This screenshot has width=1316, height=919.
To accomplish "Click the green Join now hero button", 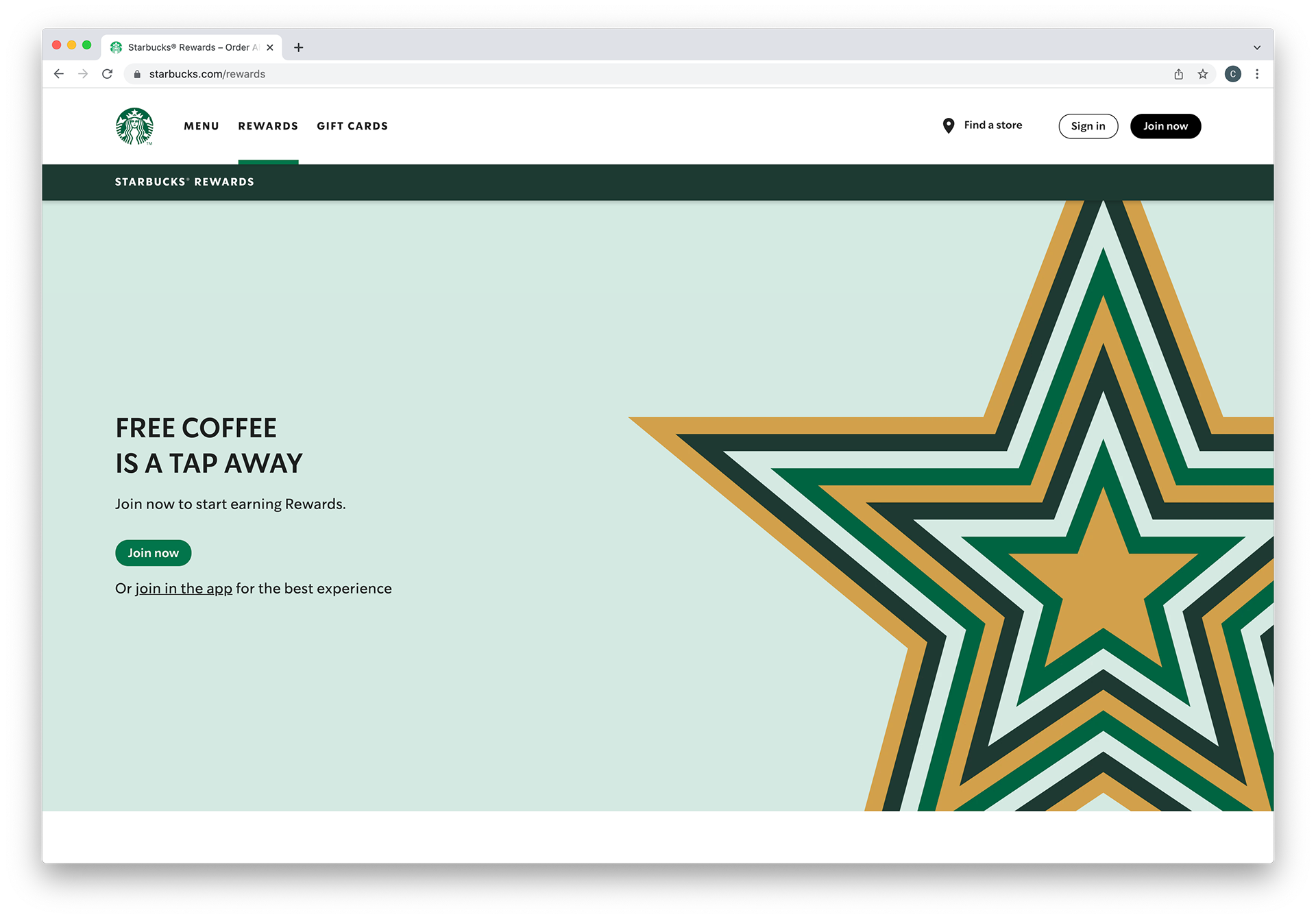I will pyautogui.click(x=154, y=553).
